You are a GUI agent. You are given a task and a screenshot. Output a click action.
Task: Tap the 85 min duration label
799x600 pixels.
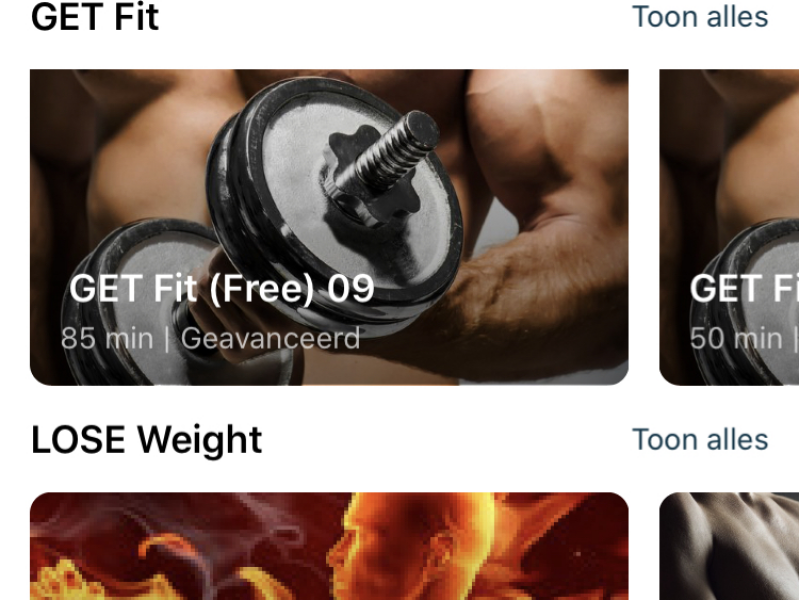pyautogui.click(x=107, y=338)
